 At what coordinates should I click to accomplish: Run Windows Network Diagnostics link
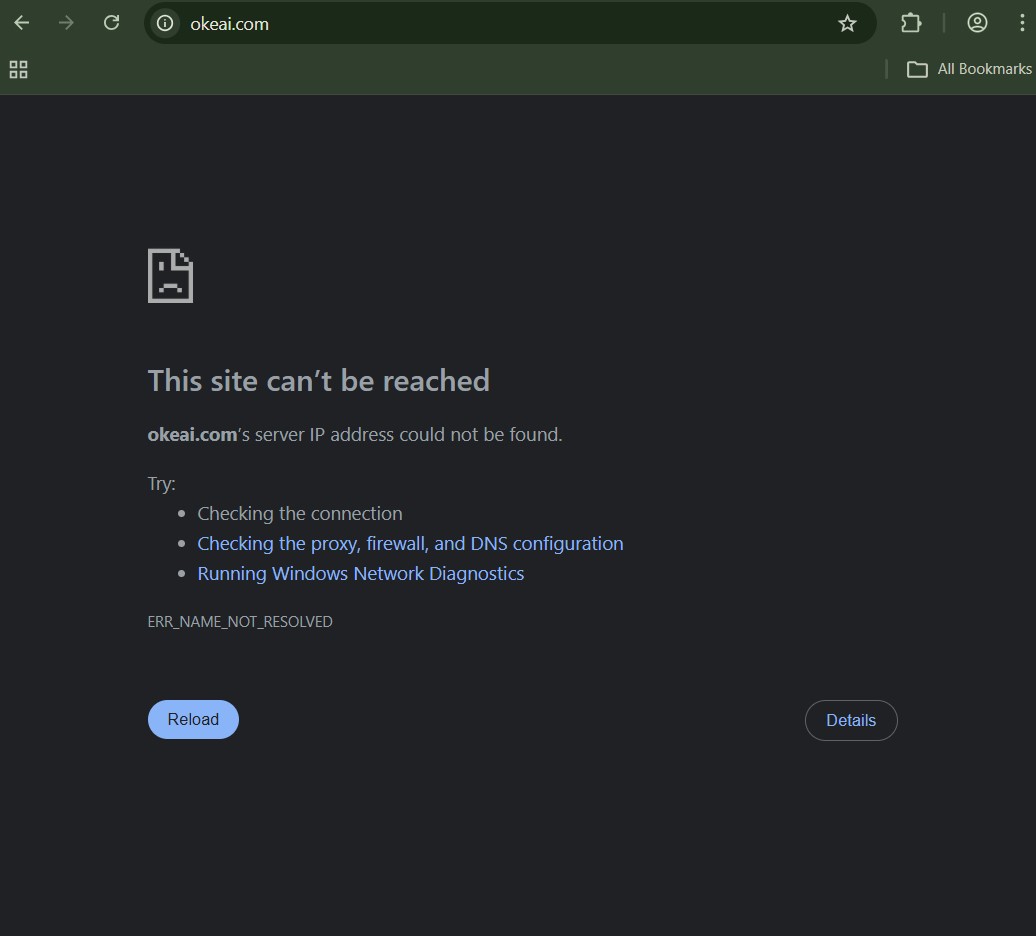360,573
